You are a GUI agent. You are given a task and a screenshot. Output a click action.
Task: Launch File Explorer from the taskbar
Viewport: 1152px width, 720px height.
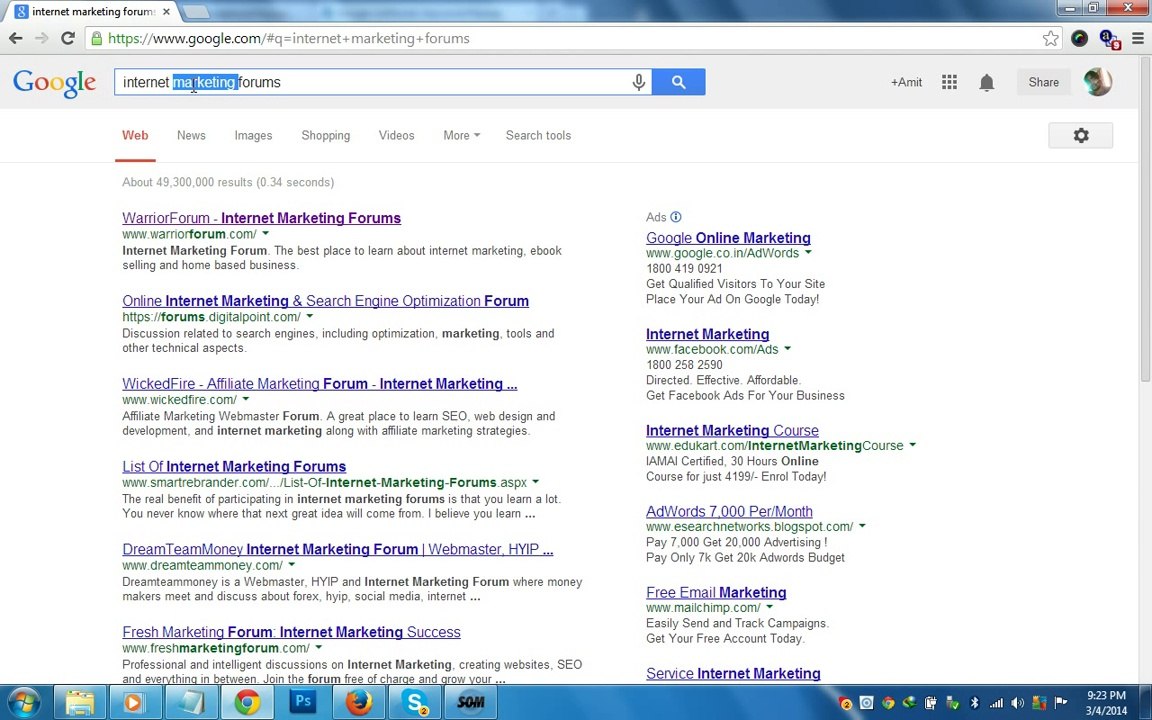click(x=79, y=702)
